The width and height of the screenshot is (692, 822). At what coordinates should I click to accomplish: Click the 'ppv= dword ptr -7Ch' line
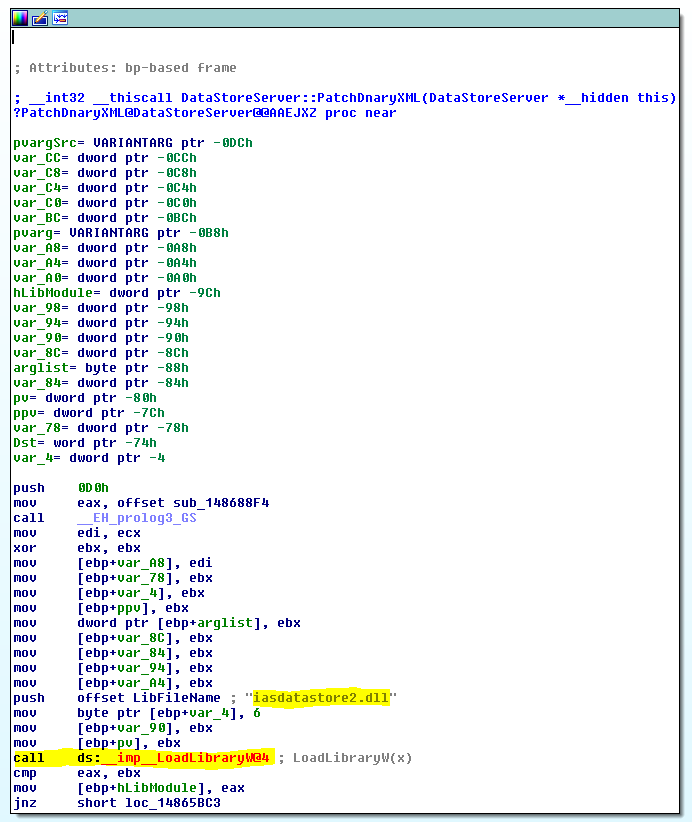tap(89, 414)
